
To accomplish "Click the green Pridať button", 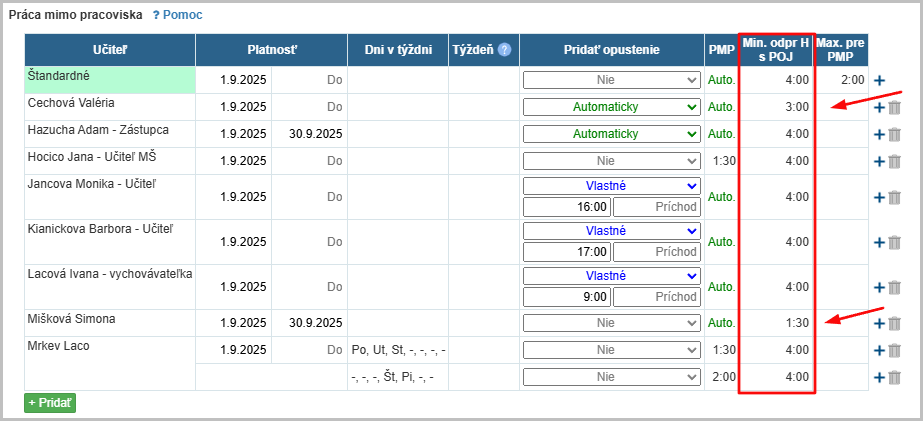I will [50, 403].
